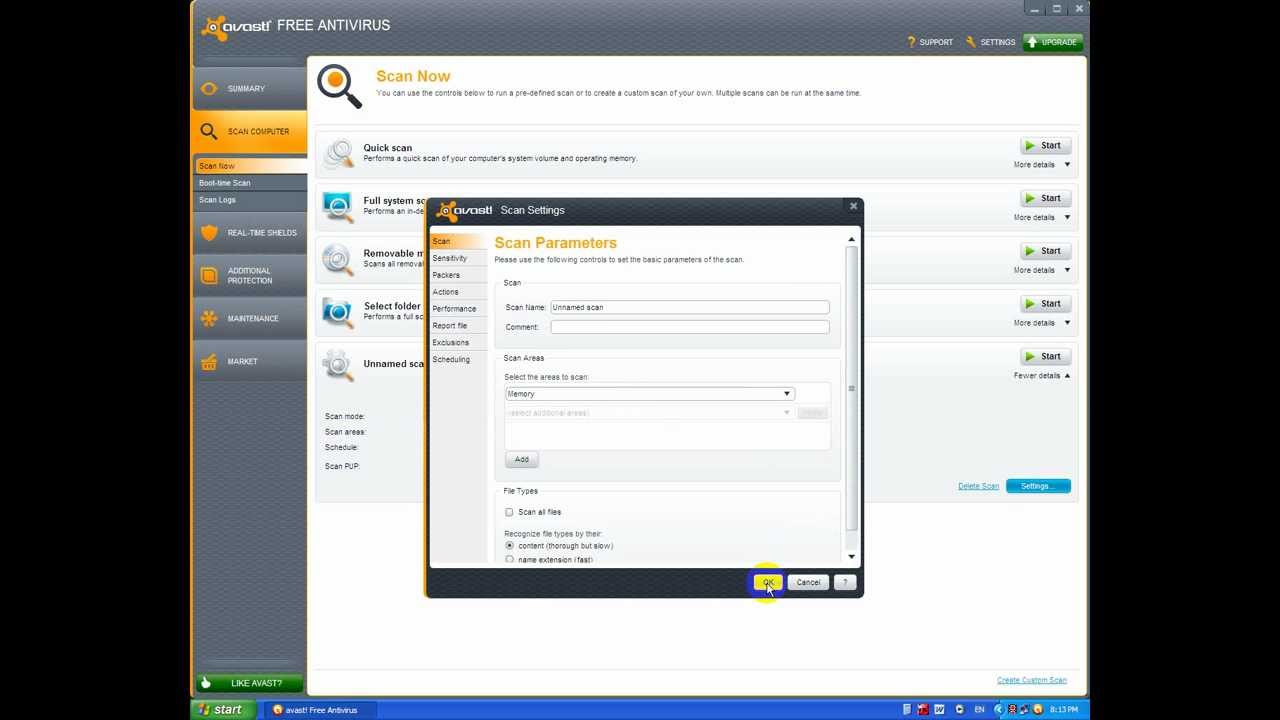
Task: Open Scan Logs in sidebar
Action: pyautogui.click(x=249, y=200)
